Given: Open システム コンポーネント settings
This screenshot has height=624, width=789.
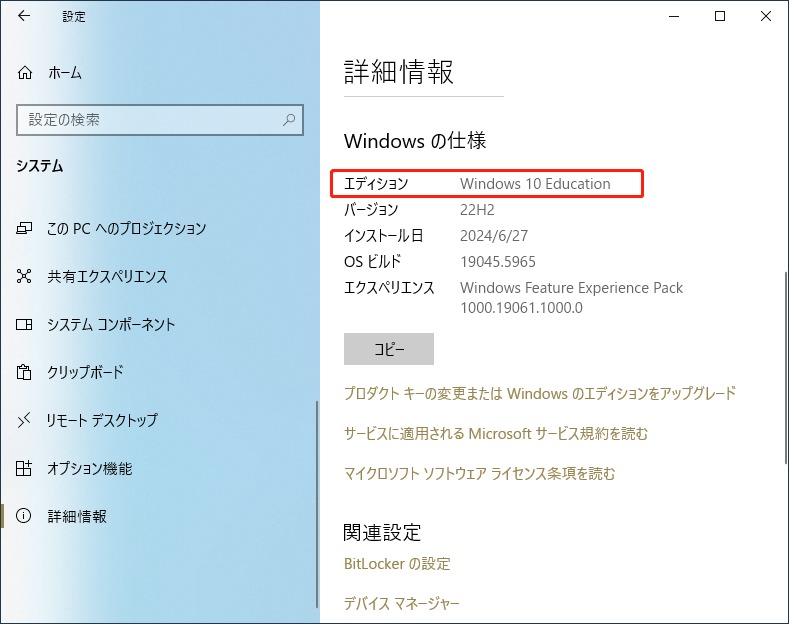Looking at the screenshot, I should point(111,325).
